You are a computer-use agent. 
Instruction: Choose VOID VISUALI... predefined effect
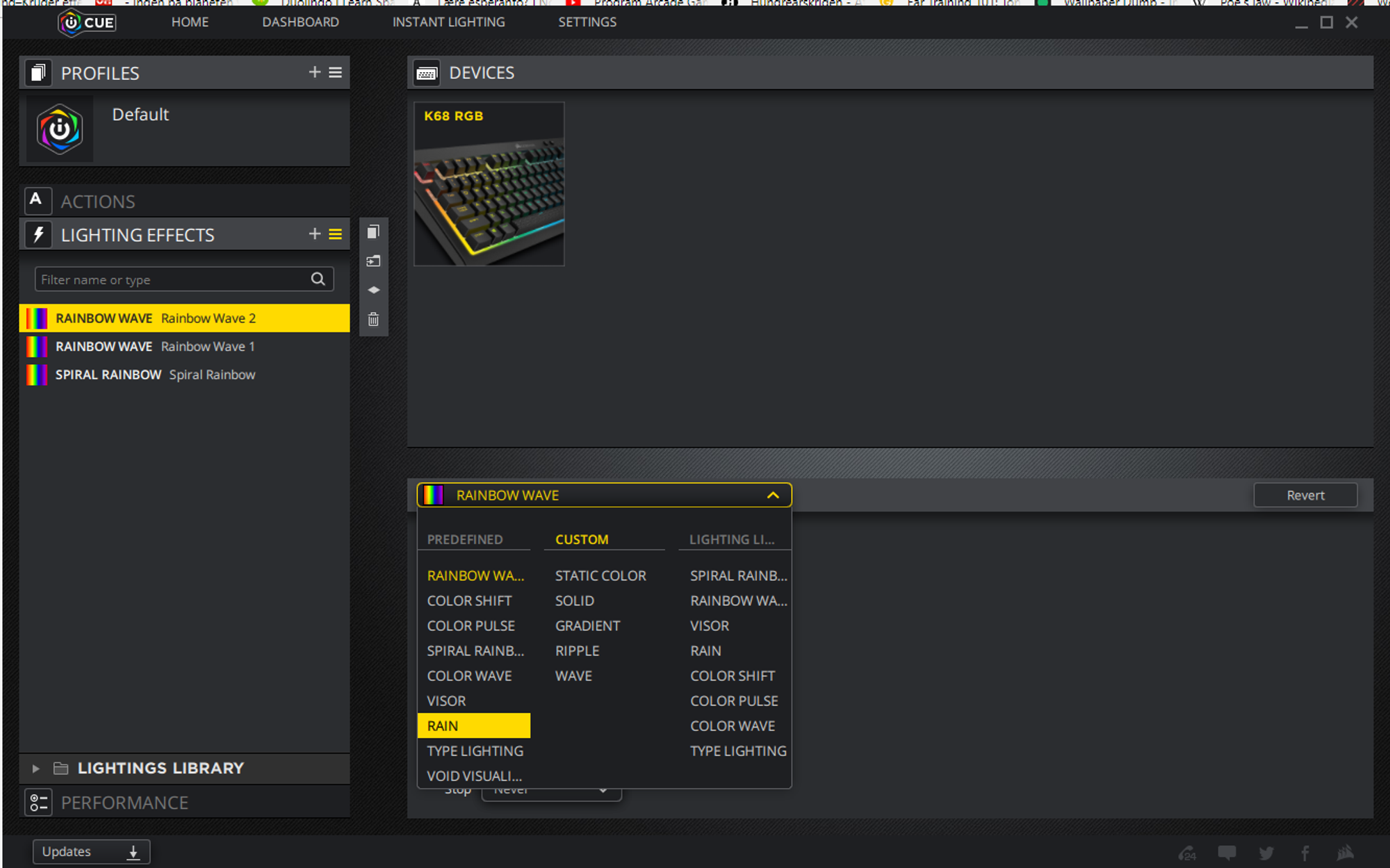tap(474, 776)
